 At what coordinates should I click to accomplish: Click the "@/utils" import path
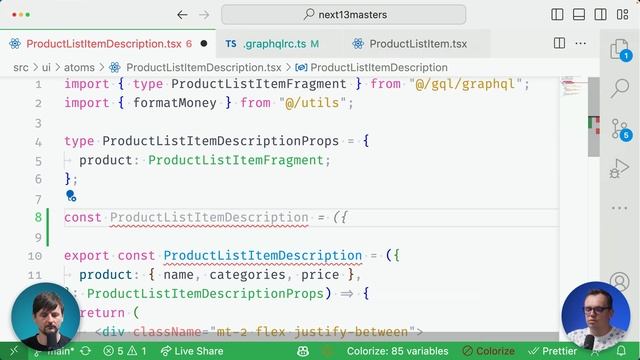tap(312, 103)
